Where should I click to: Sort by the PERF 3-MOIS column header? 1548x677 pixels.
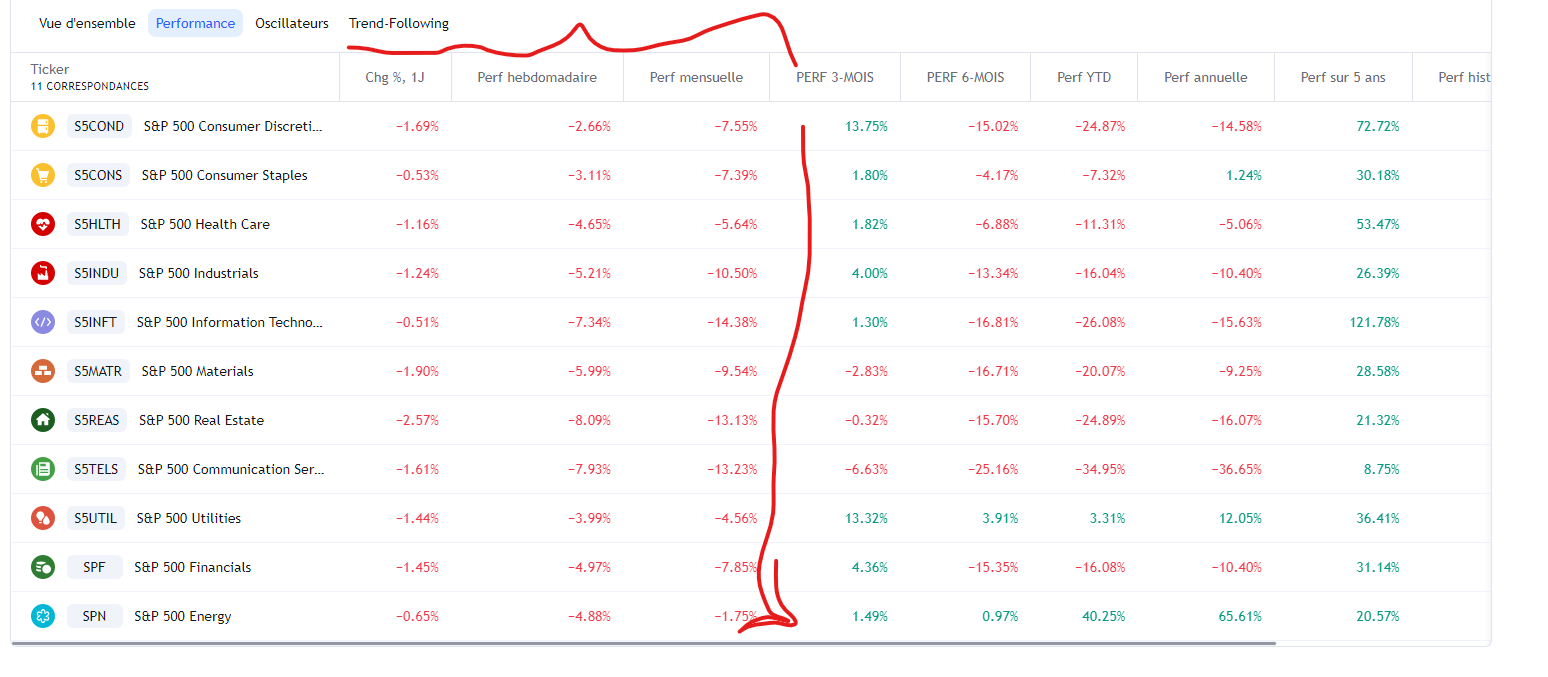[835, 77]
